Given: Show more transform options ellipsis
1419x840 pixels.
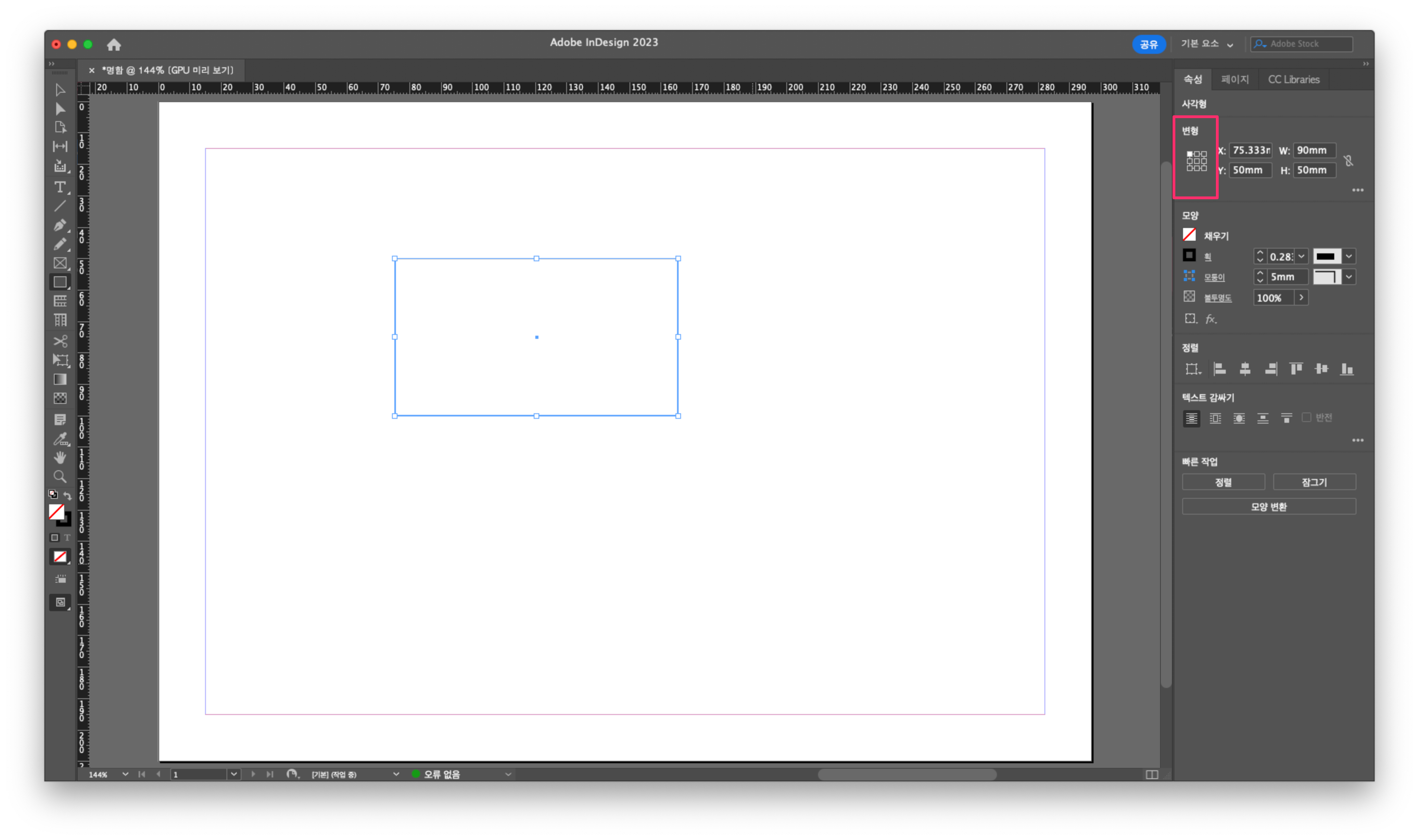Looking at the screenshot, I should click(1357, 190).
